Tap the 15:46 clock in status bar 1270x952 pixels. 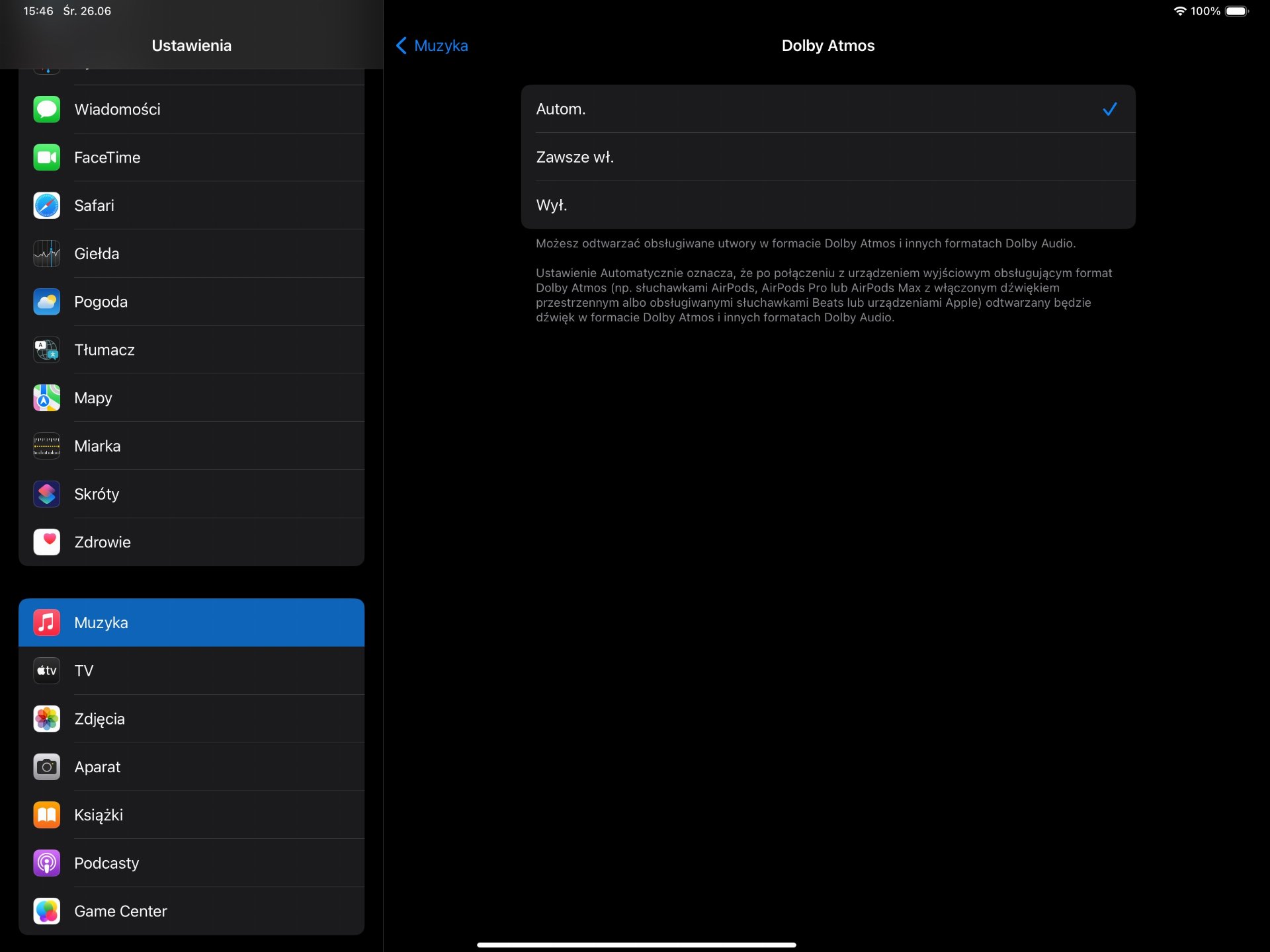click(38, 11)
